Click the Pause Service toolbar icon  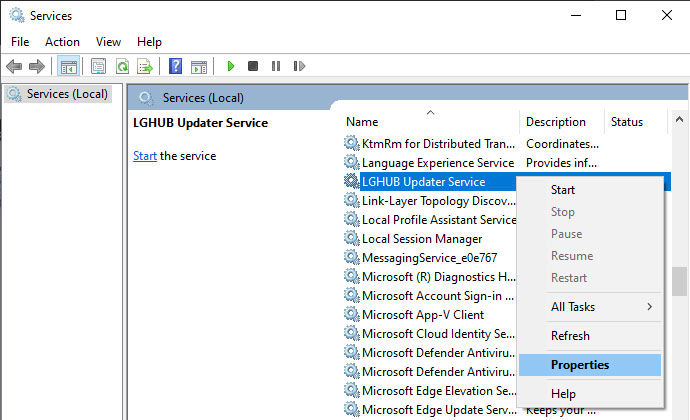[276, 66]
